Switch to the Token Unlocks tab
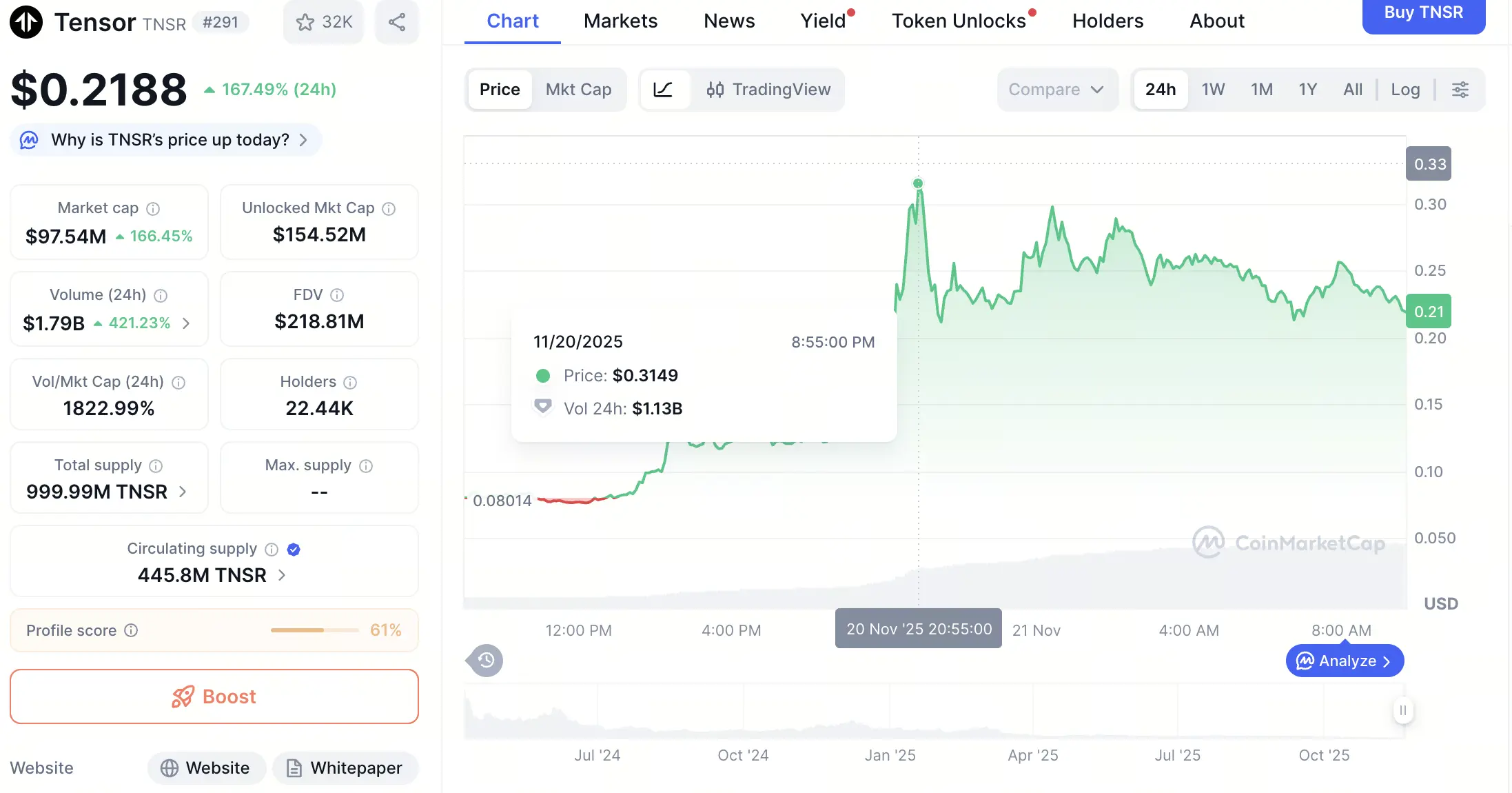This screenshot has height=793, width=1512. pos(958,21)
